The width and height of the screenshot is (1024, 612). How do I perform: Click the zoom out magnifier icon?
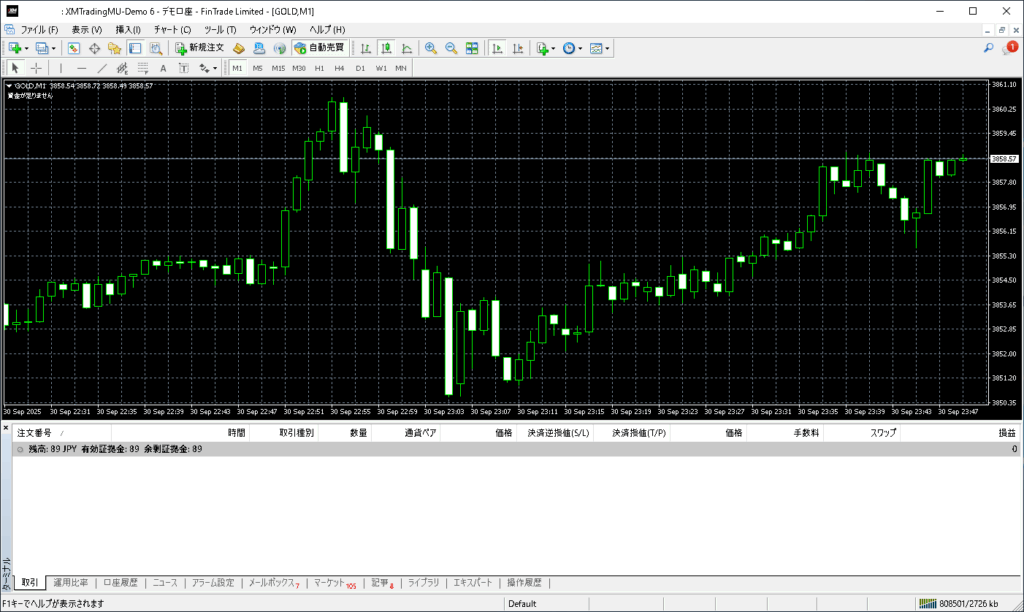pos(451,48)
